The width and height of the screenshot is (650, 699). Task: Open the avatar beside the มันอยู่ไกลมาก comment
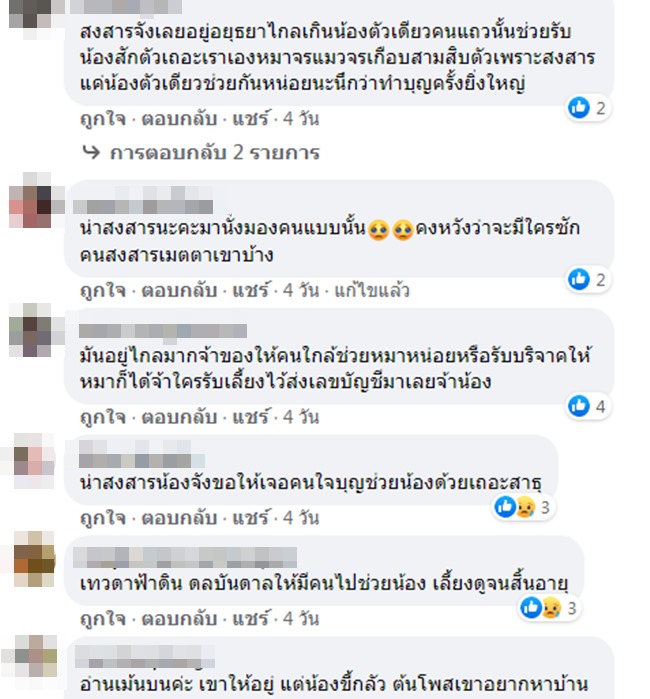pos(30,330)
